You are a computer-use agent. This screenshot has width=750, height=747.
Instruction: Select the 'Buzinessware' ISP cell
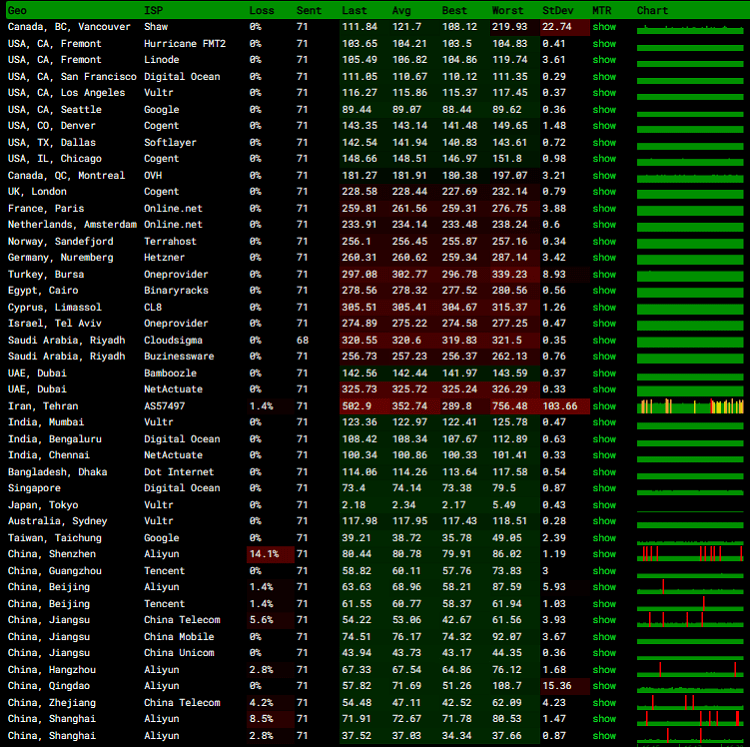[x=179, y=356]
